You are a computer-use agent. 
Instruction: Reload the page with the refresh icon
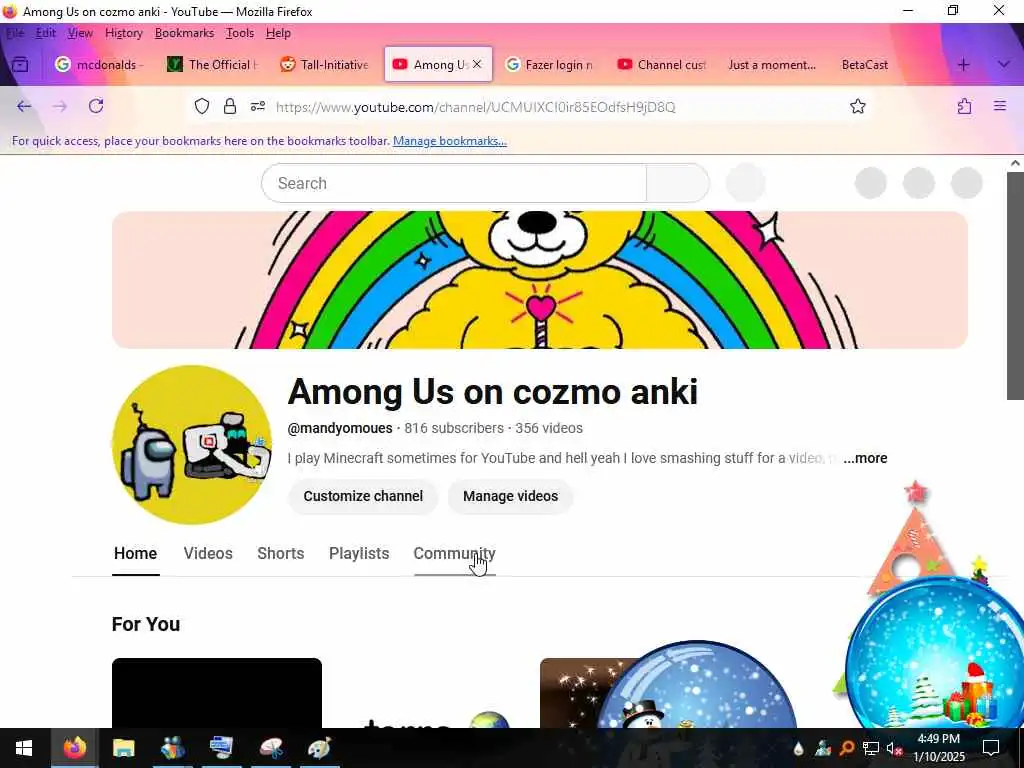tap(96, 106)
